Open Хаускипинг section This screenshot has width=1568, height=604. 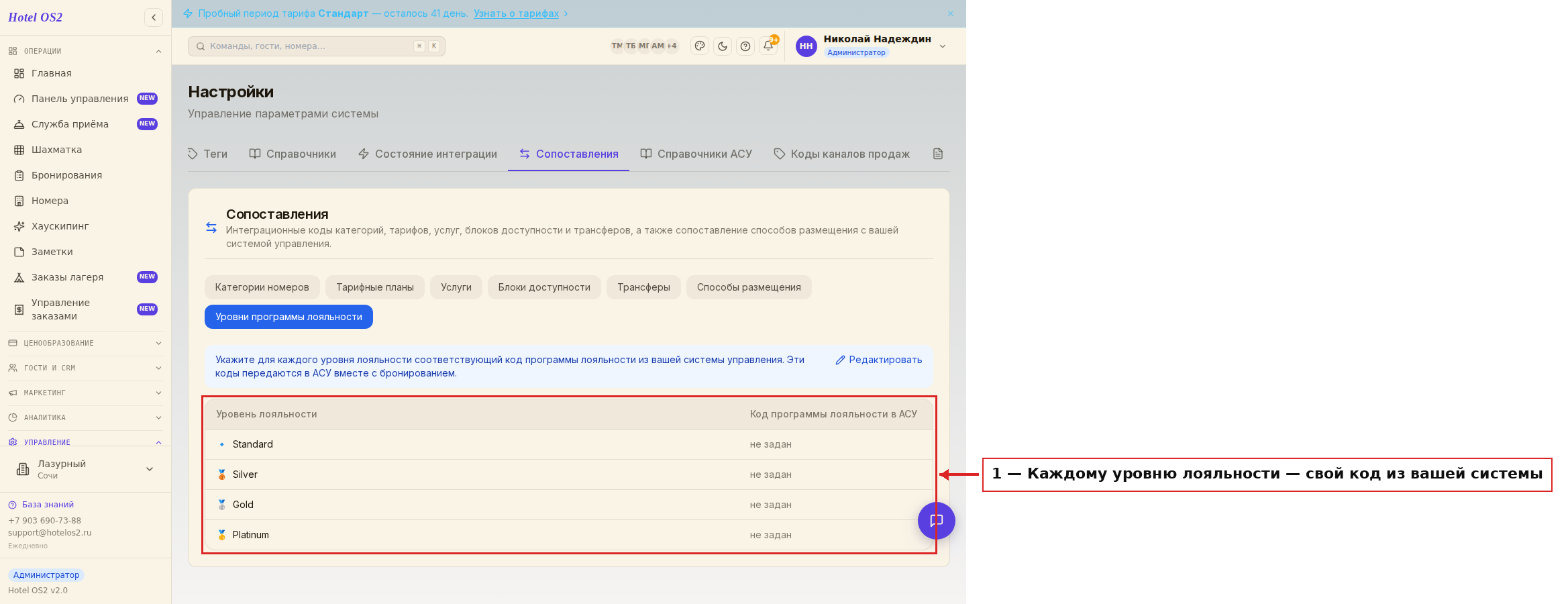coord(85,226)
